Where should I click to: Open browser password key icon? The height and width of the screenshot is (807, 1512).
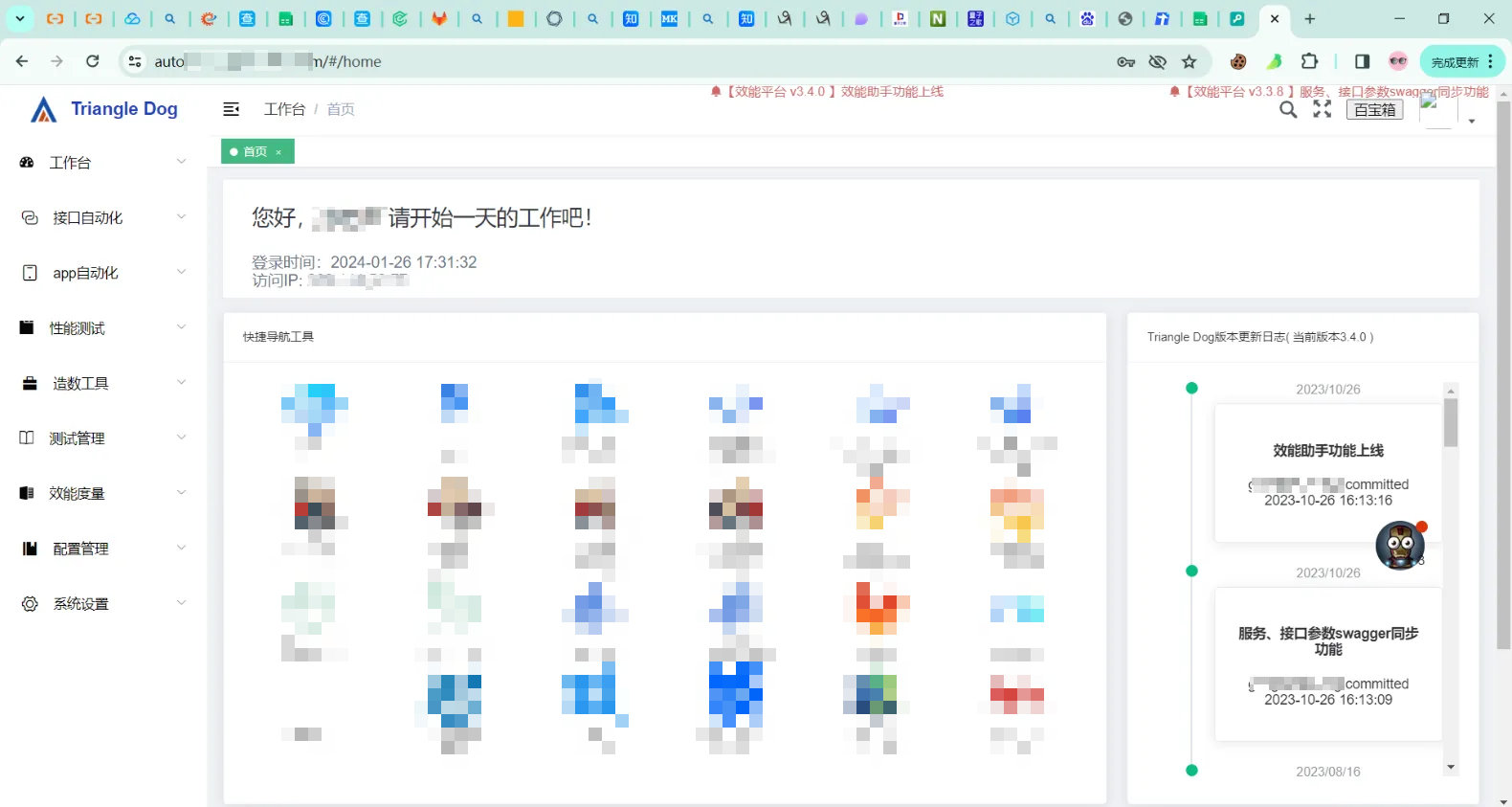pos(1125,61)
